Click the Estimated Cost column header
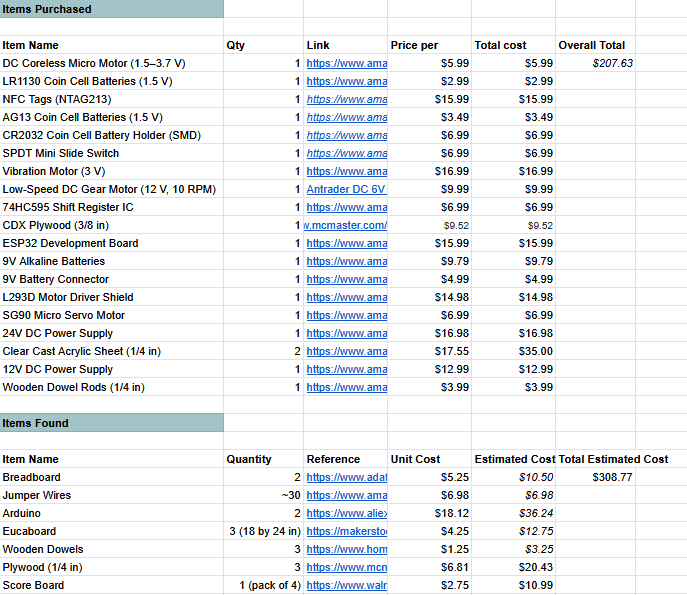Image resolution: width=687 pixels, height=595 pixels. click(513, 459)
